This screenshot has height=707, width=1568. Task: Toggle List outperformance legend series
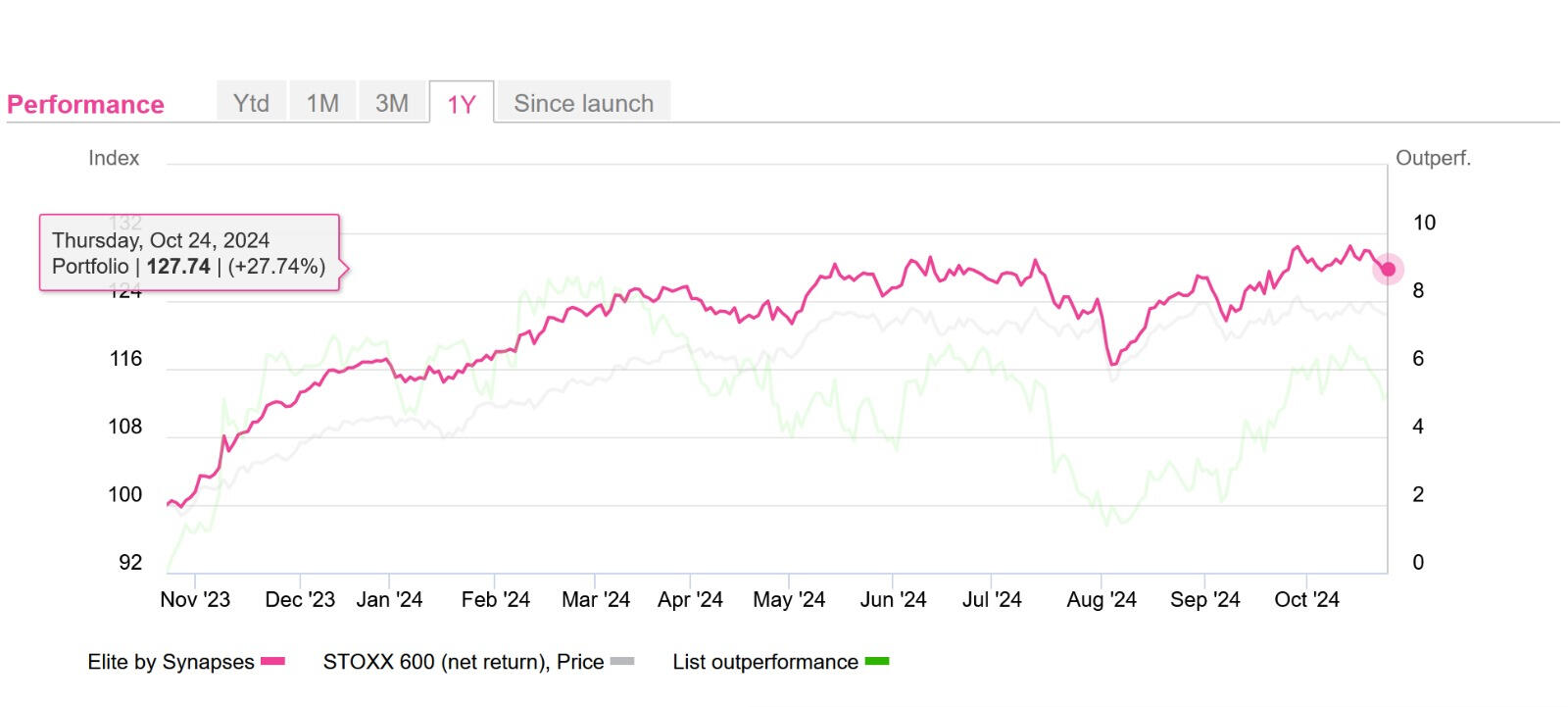pos(764,662)
